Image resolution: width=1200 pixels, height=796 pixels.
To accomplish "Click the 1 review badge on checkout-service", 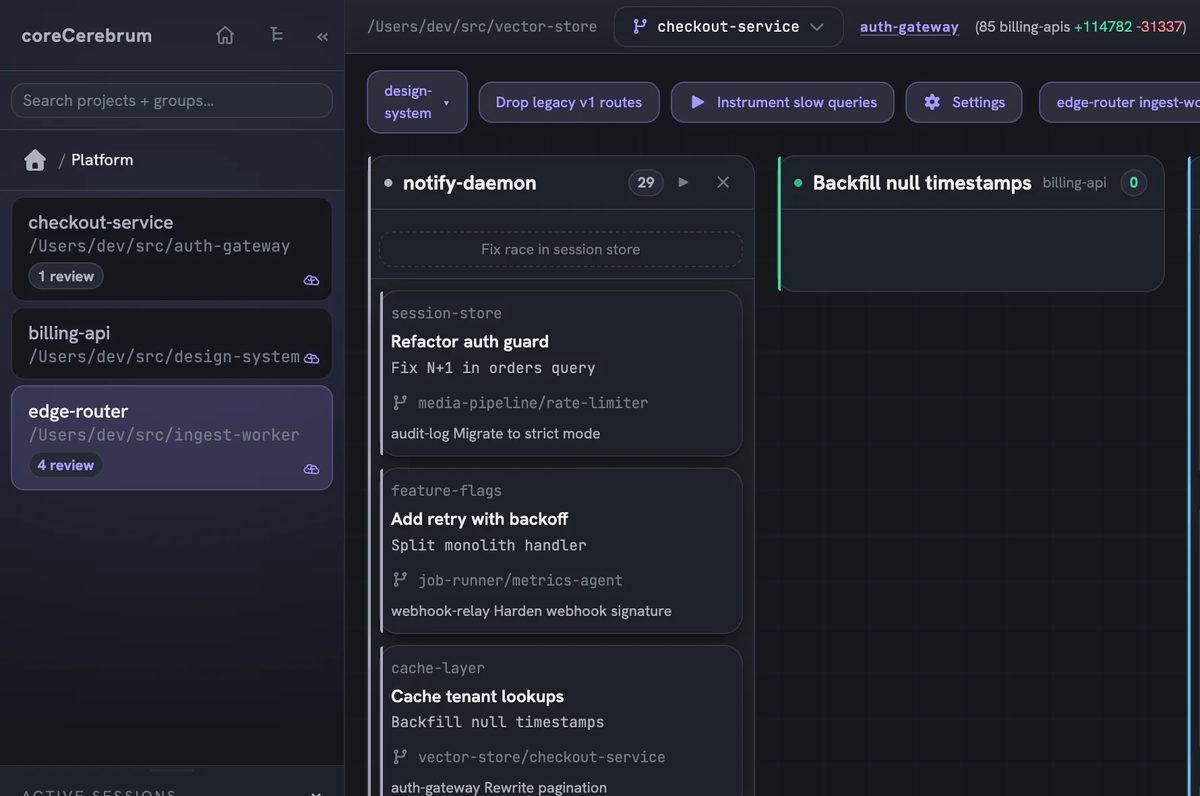I will point(66,276).
